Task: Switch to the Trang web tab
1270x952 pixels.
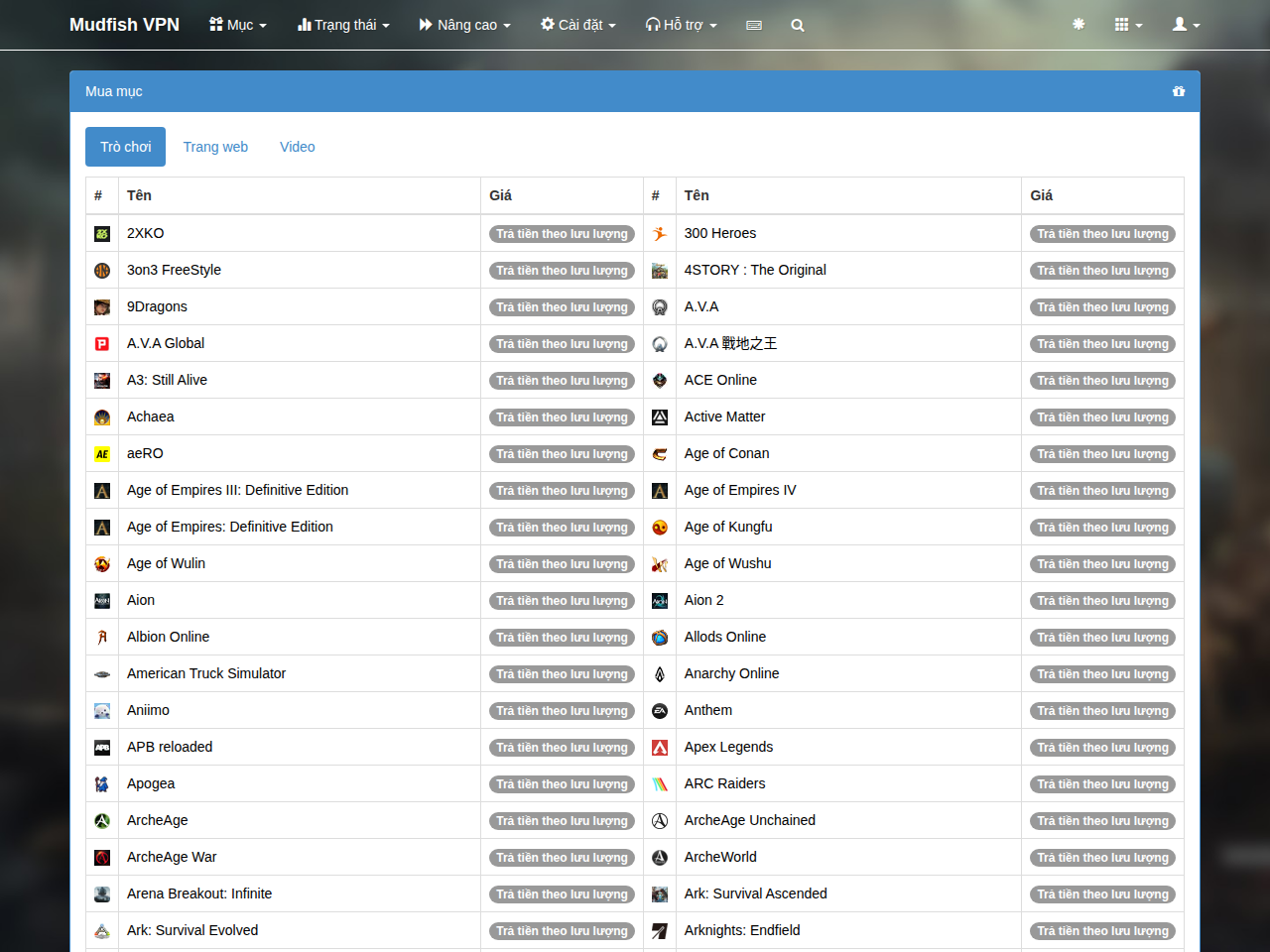Action: pos(215,147)
